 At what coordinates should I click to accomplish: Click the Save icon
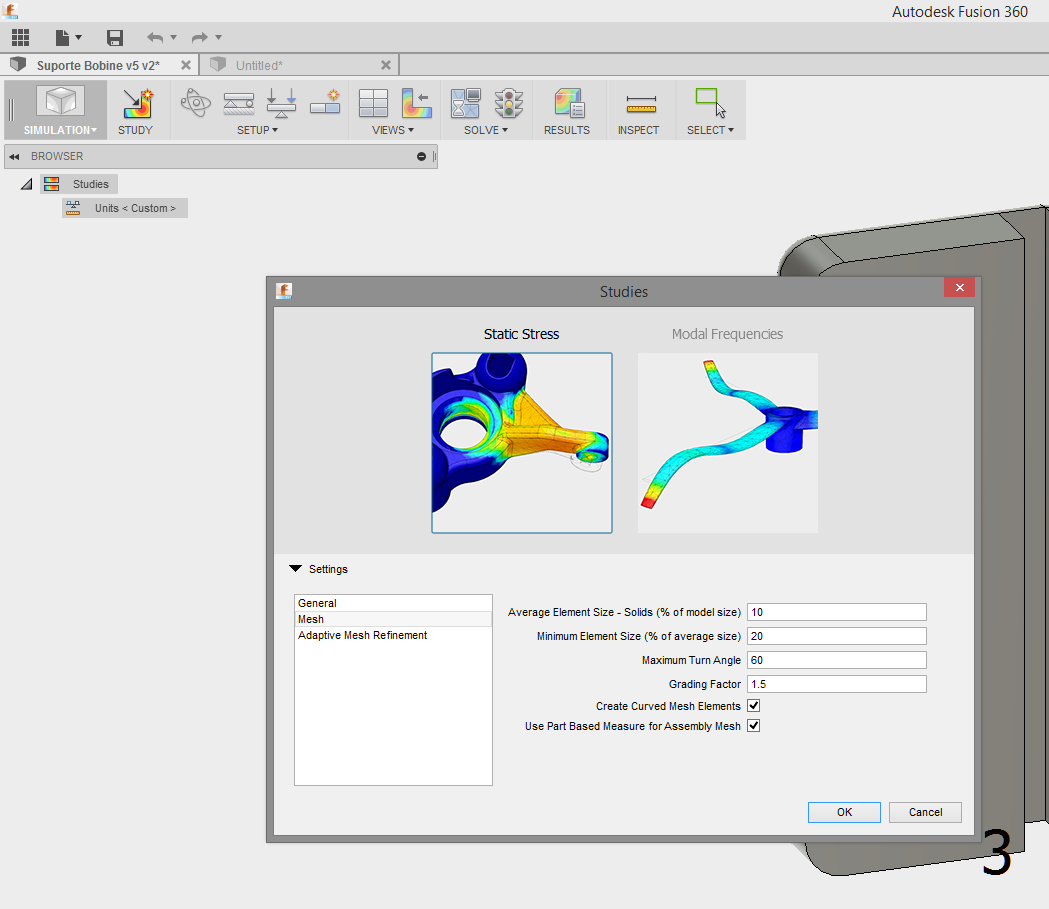[x=114, y=37]
